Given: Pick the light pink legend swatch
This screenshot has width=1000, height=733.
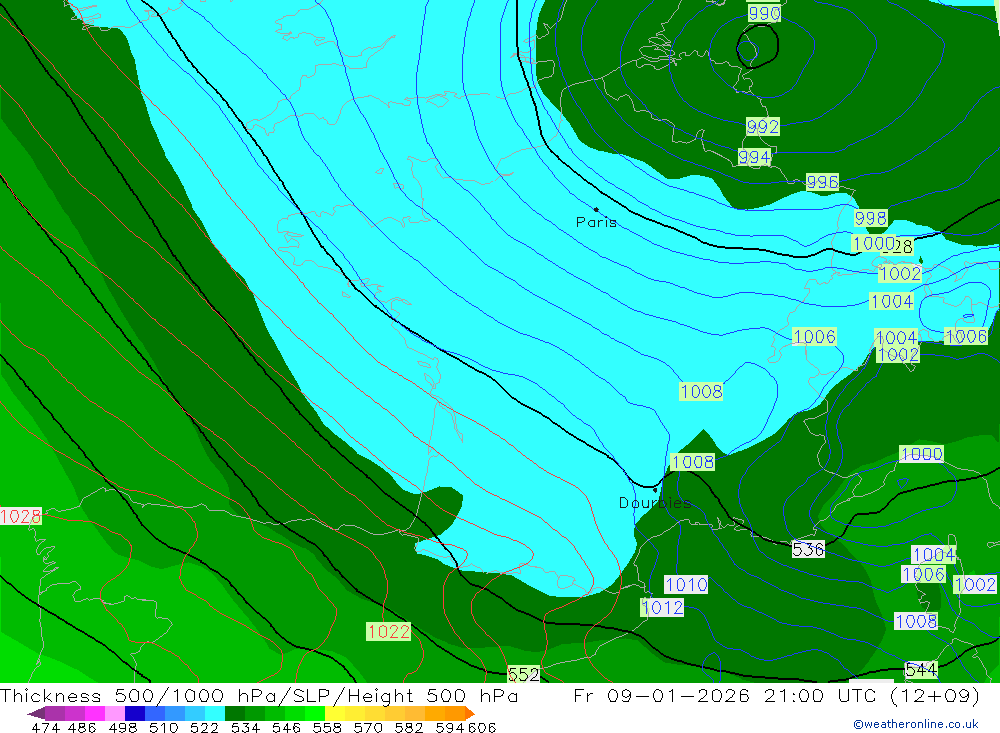Looking at the screenshot, I should 115,713.
